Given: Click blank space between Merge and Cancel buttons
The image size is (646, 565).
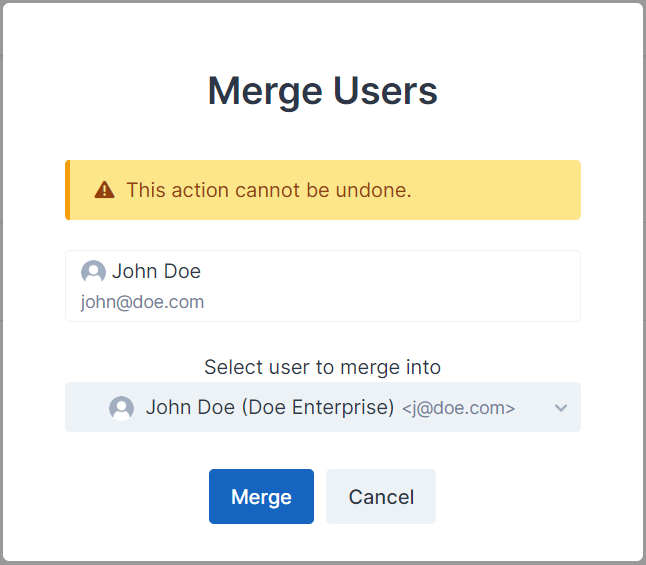Looking at the screenshot, I should coord(320,497).
